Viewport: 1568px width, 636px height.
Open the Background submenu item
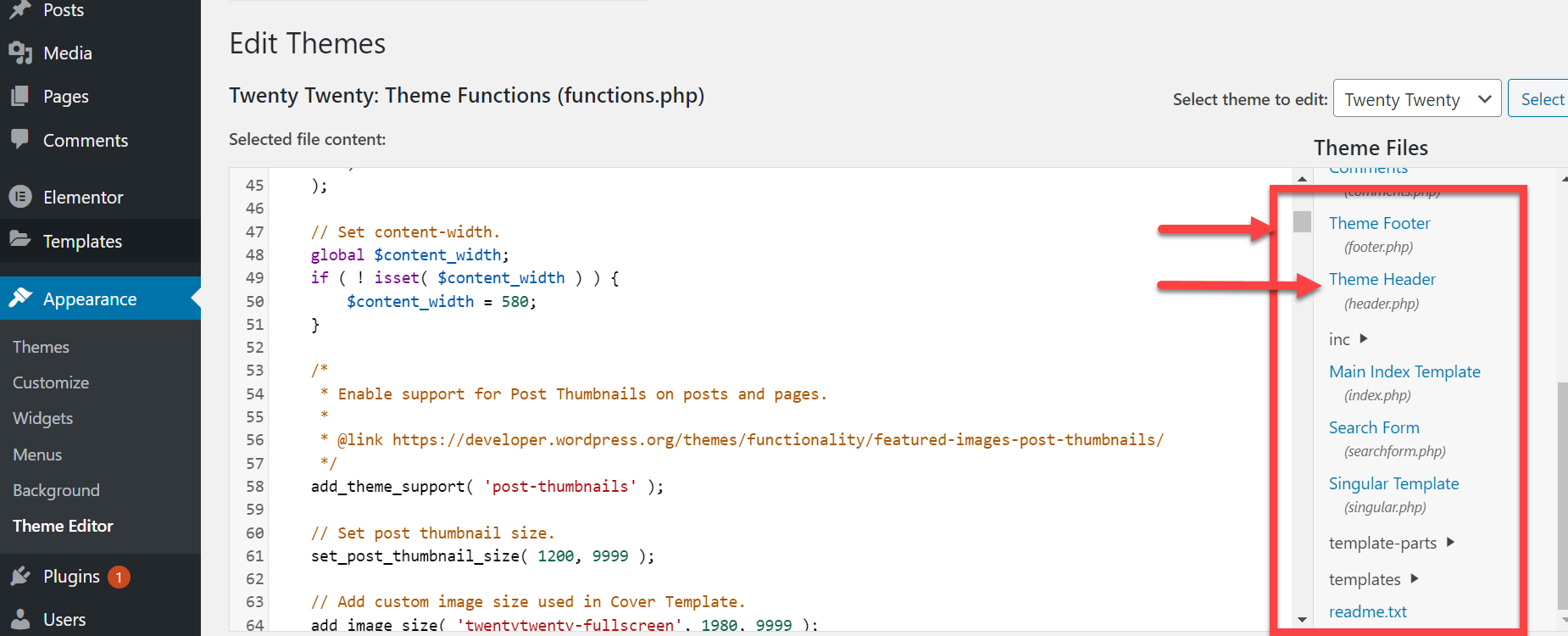(57, 490)
